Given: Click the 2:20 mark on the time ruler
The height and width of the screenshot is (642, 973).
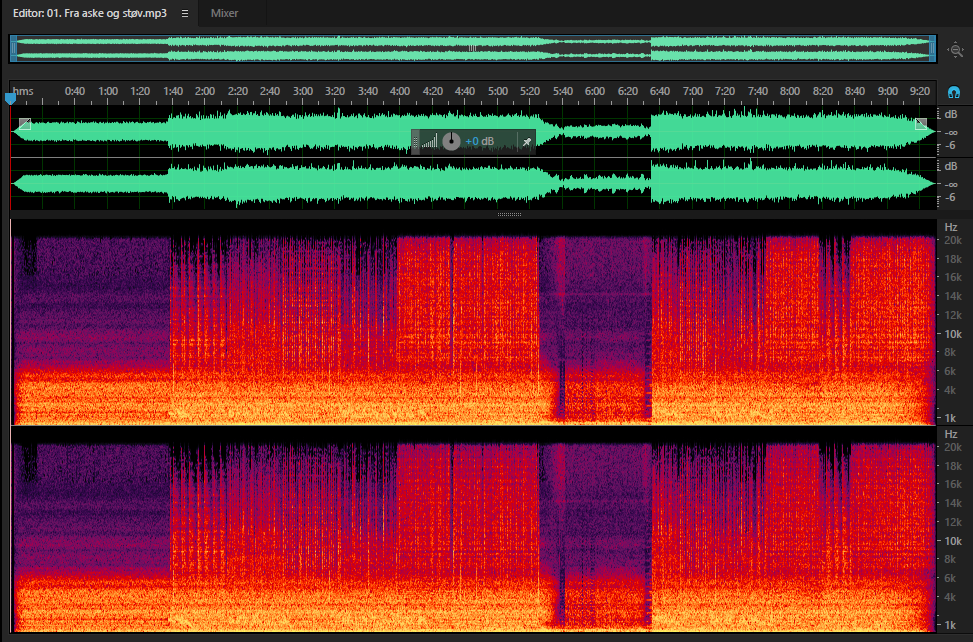Looking at the screenshot, I should pos(238,91).
